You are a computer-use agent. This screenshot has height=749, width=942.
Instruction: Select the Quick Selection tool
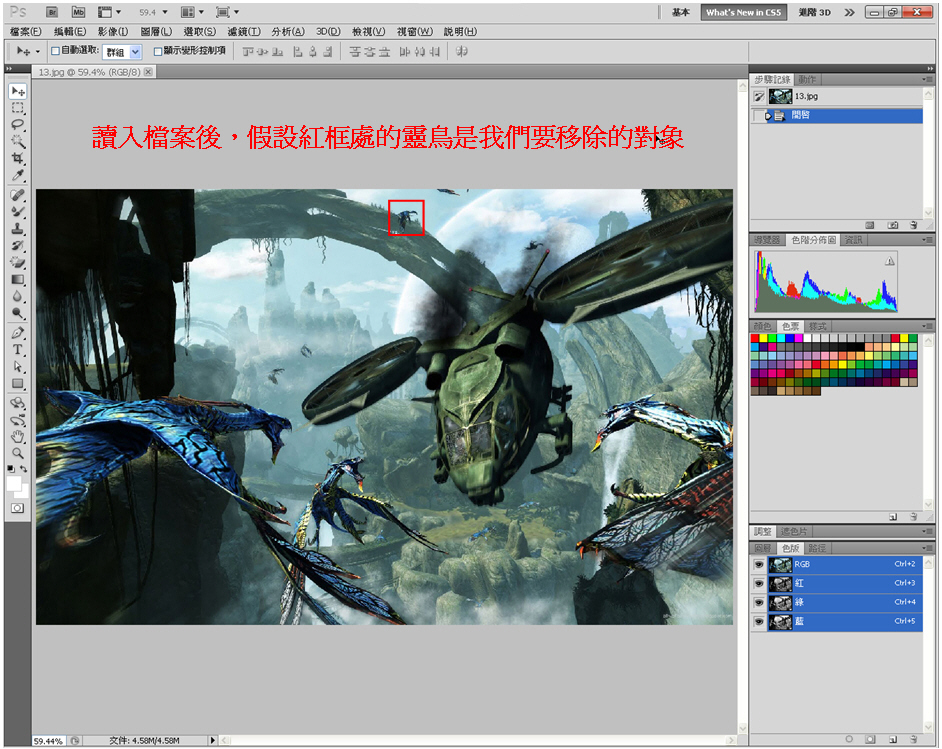click(x=17, y=142)
